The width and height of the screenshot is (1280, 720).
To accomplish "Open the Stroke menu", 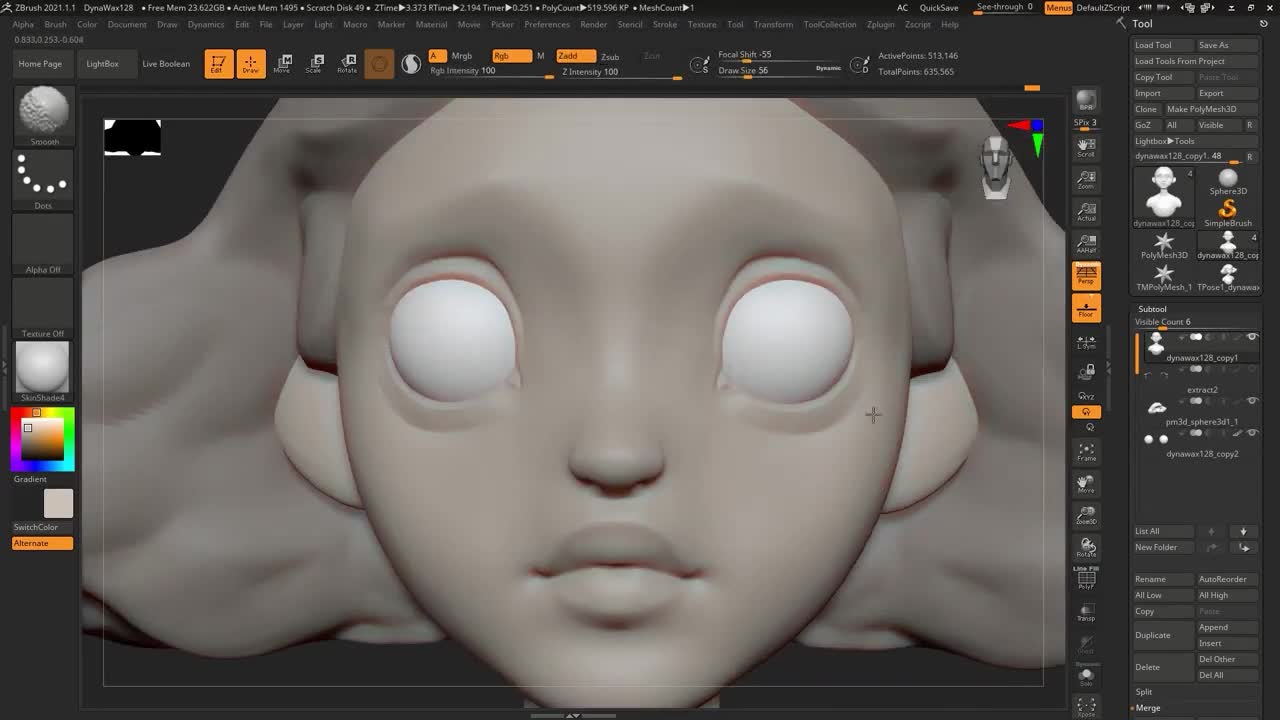I will tap(665, 24).
